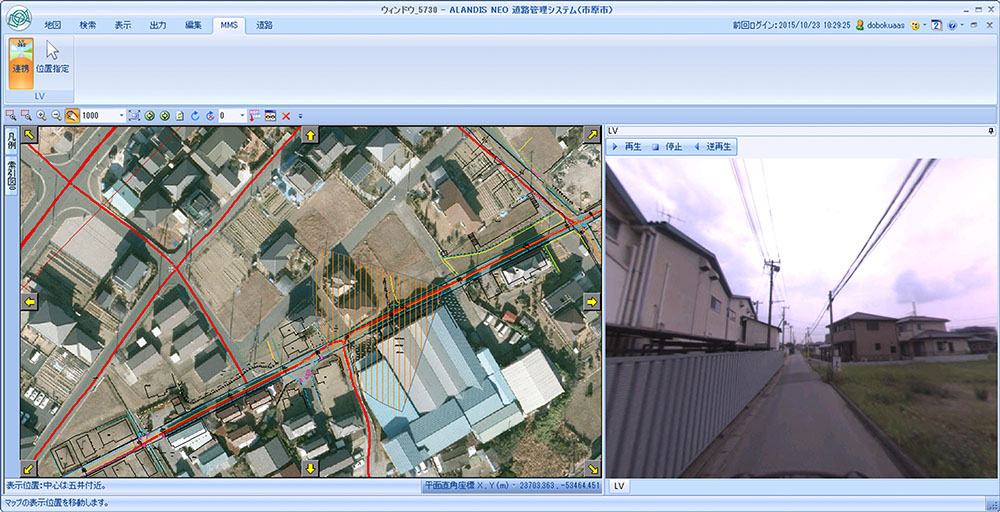Screen dimensions: 1000x512
Task: Click the zoom out magnifier icon
Action: tap(57, 116)
